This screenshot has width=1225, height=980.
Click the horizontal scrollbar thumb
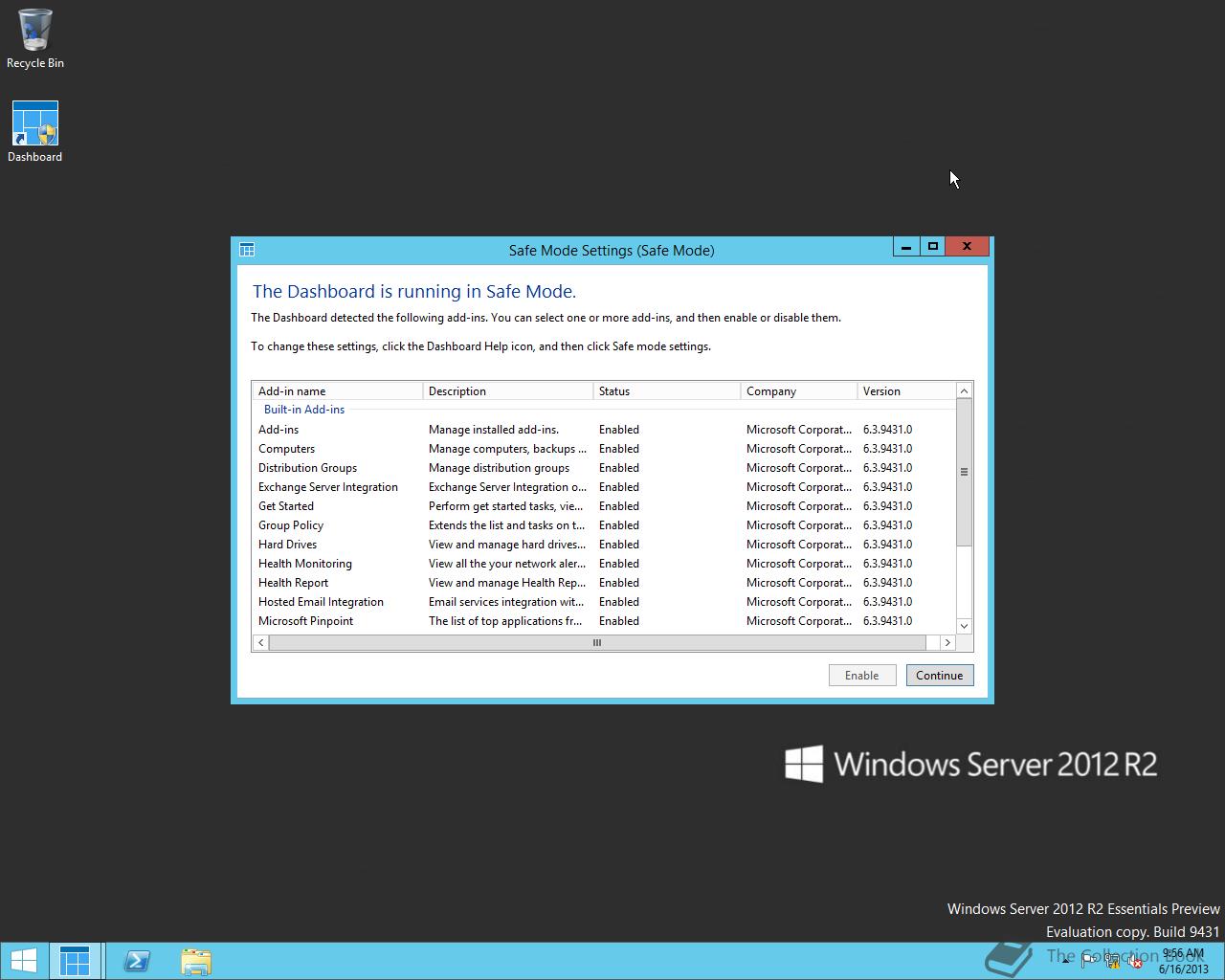[x=597, y=642]
